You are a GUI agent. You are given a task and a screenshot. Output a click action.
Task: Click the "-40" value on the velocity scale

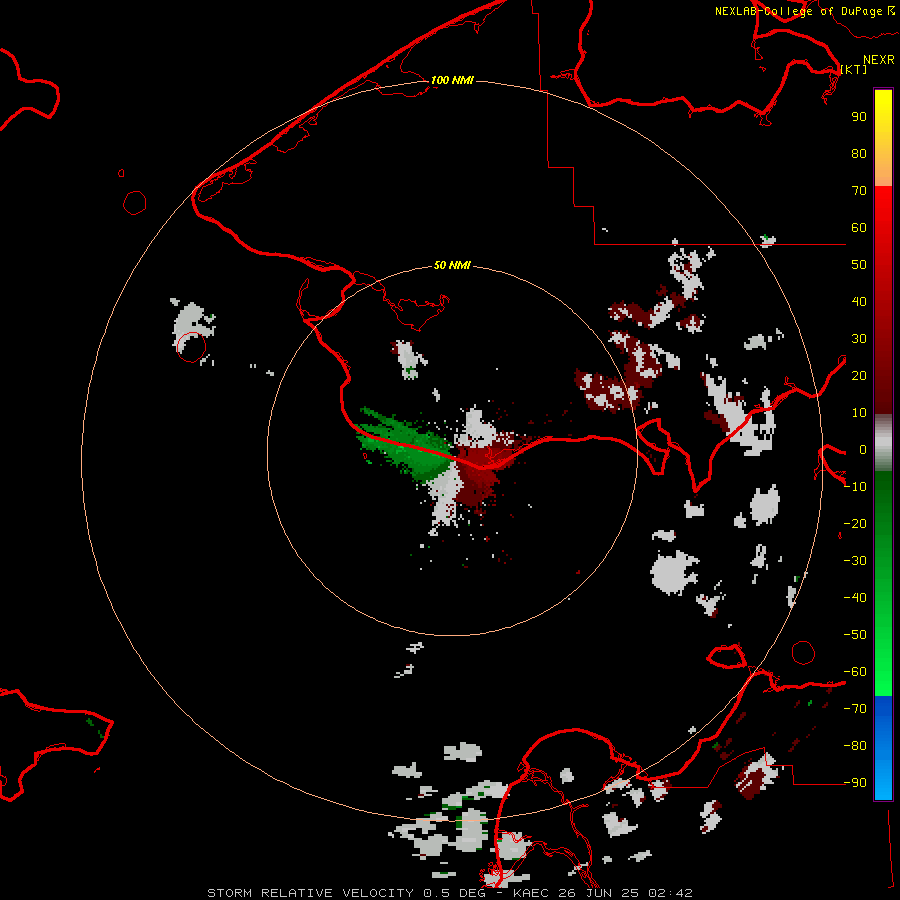click(x=855, y=598)
